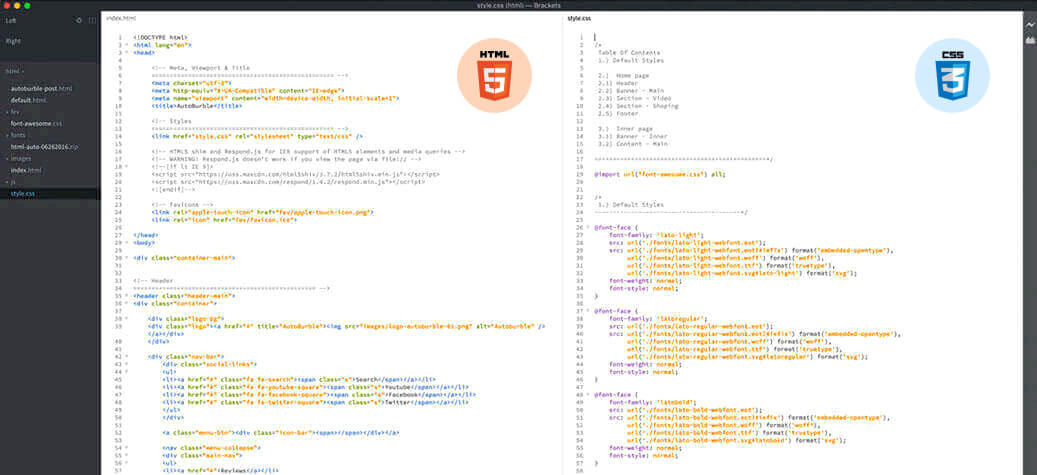Open default.html from the sidebar
Screen dimensions: 1037x475
click(28, 100)
